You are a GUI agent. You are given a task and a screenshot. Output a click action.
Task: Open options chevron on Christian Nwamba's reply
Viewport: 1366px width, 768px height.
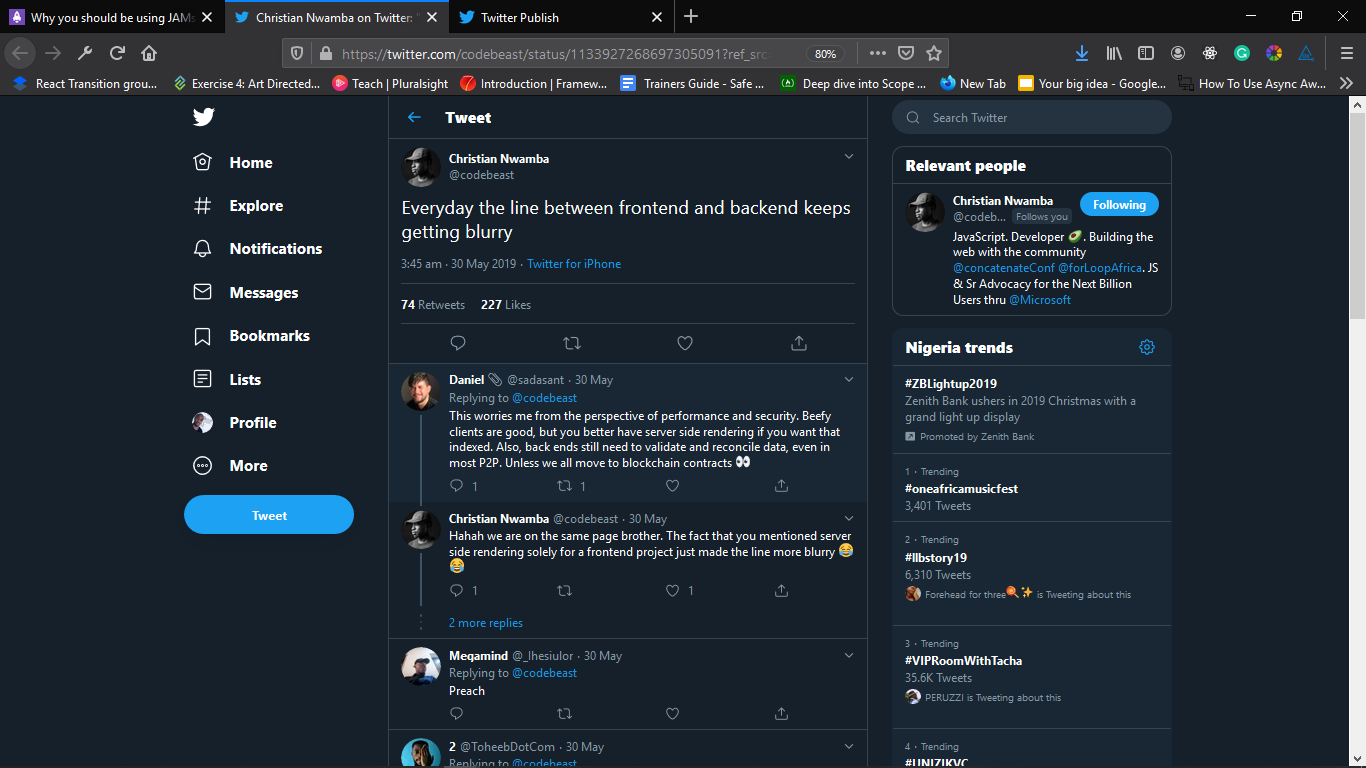click(849, 518)
